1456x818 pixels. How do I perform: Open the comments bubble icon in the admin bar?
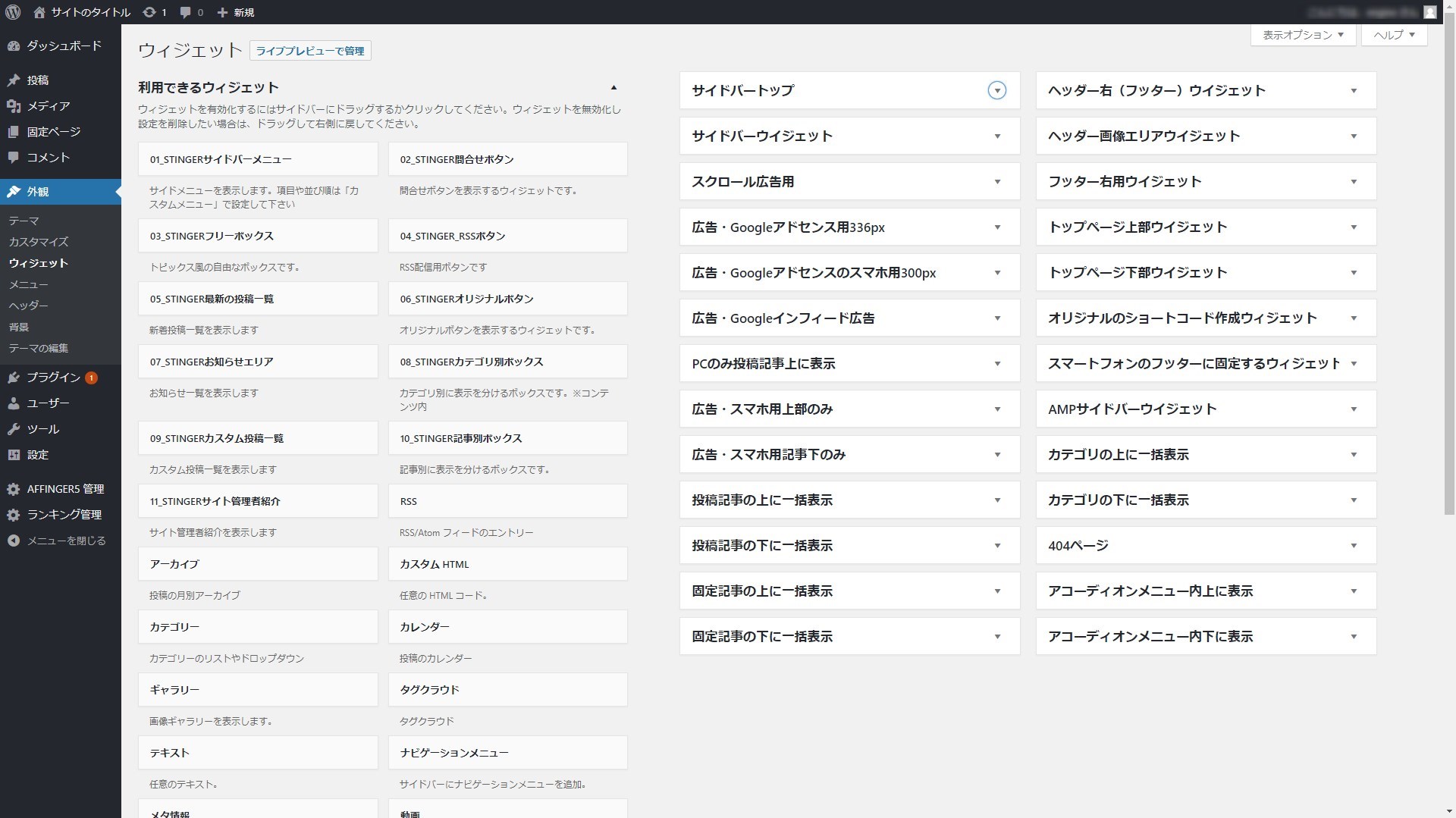point(186,13)
